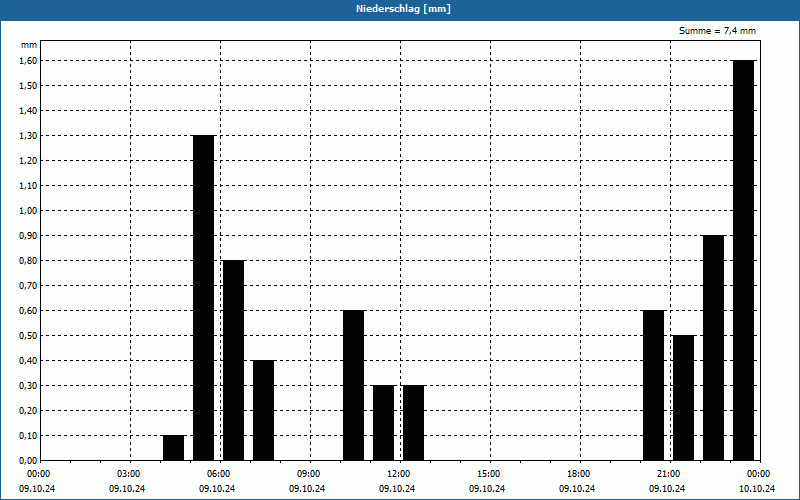Viewport: 800px width, 500px height.
Task: Click the 0,10 mm bar near 04:30
Action: [173, 448]
